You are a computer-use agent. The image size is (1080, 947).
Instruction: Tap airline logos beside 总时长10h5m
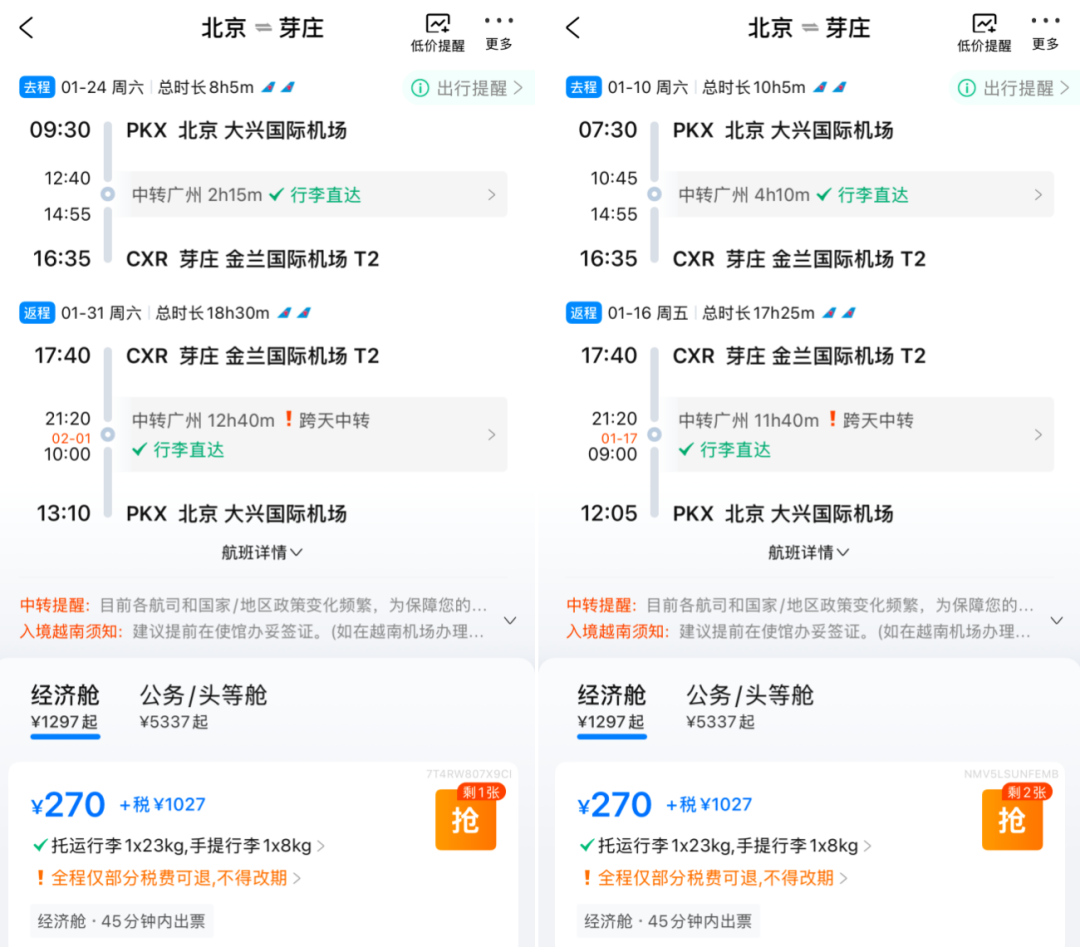[830, 87]
